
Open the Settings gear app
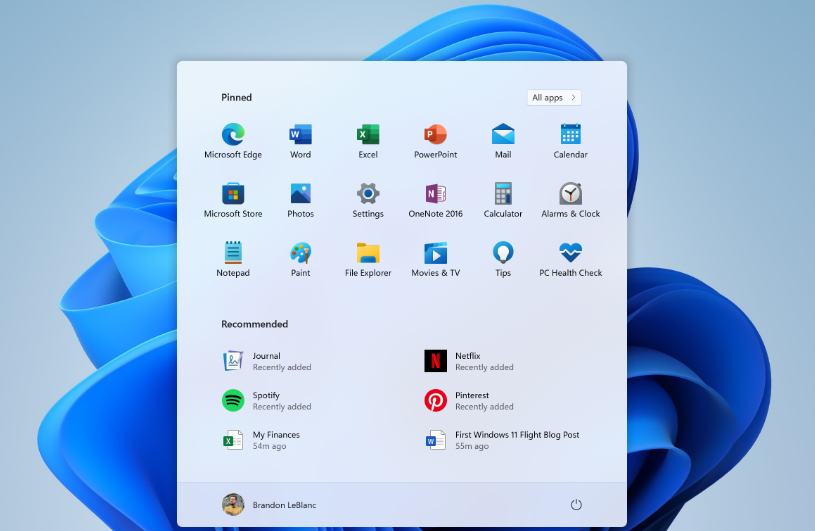pos(368,200)
